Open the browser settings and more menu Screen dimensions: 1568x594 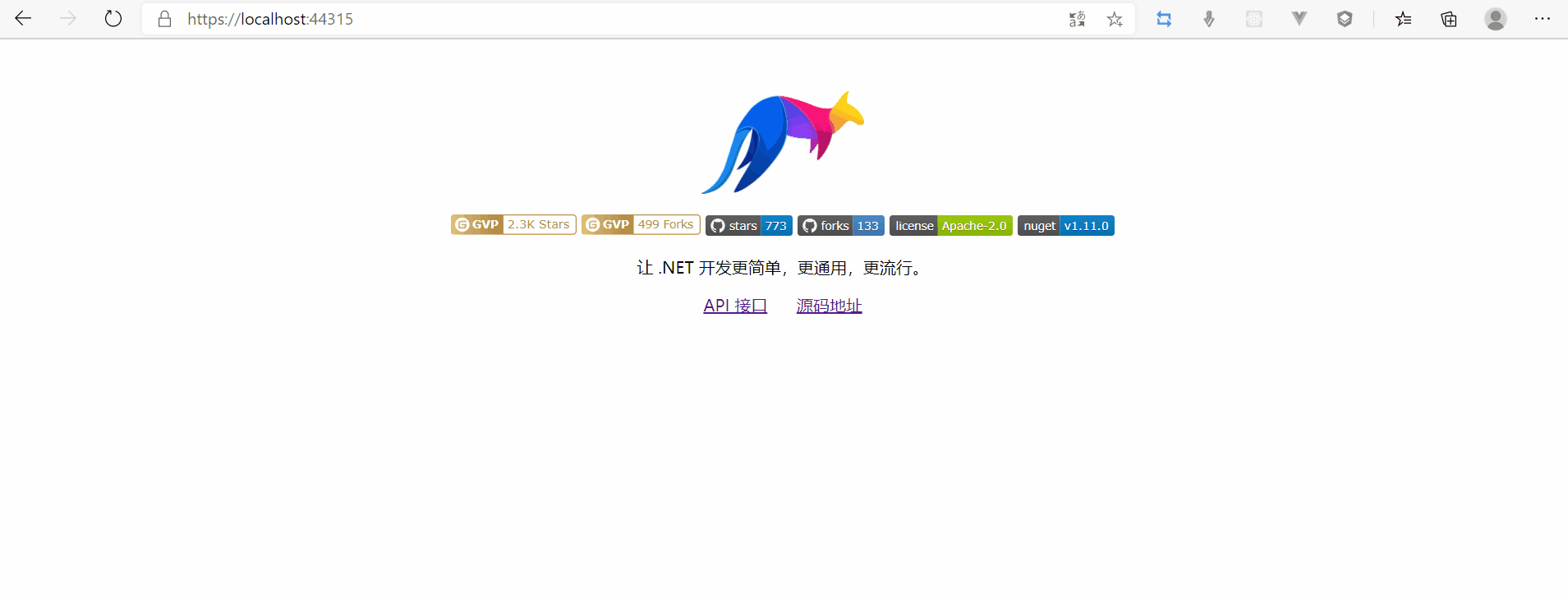[1542, 19]
